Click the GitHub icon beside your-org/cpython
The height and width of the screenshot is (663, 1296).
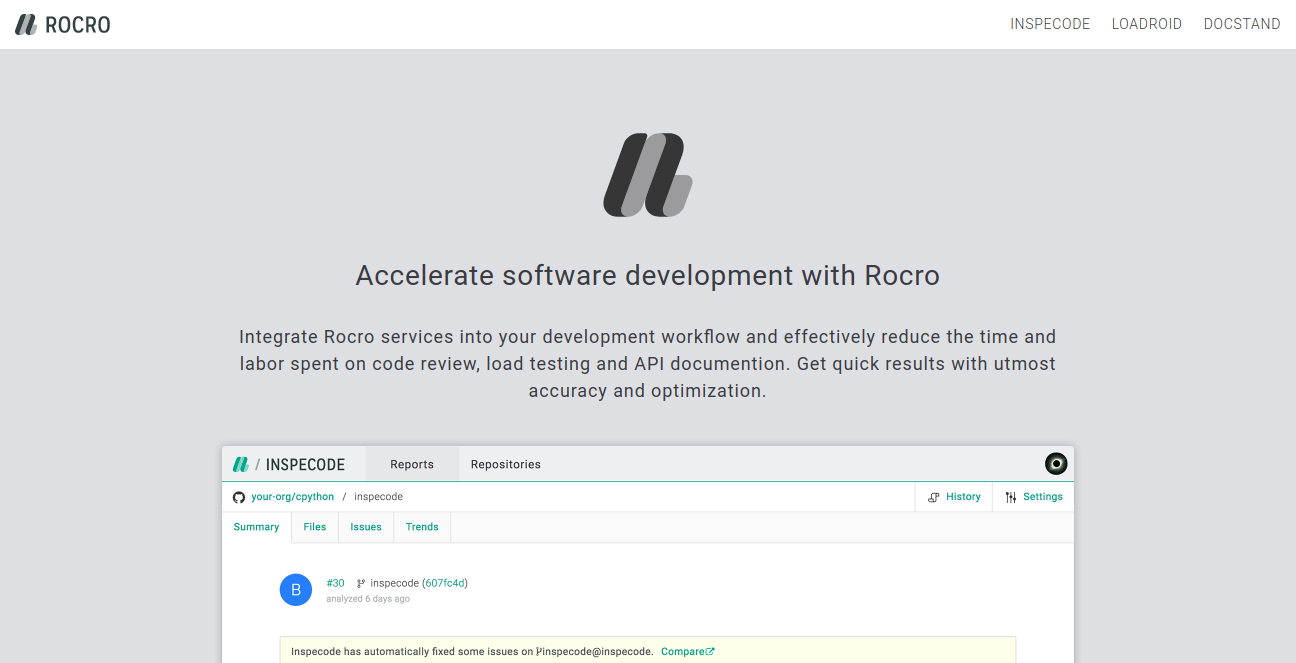point(239,497)
